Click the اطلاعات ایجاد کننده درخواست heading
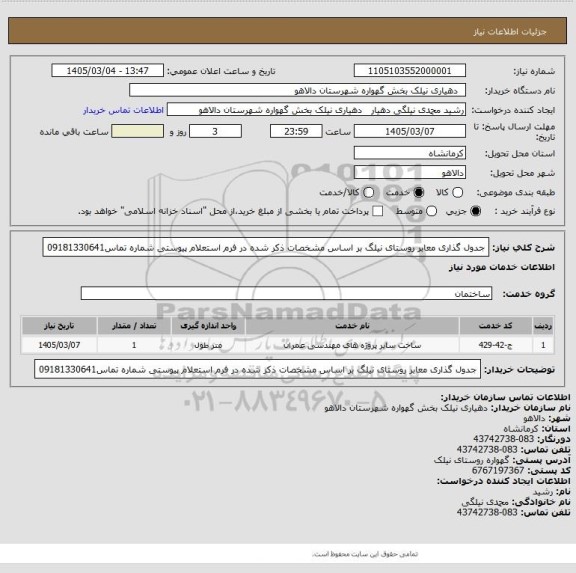576x573 pixels. coord(503,481)
